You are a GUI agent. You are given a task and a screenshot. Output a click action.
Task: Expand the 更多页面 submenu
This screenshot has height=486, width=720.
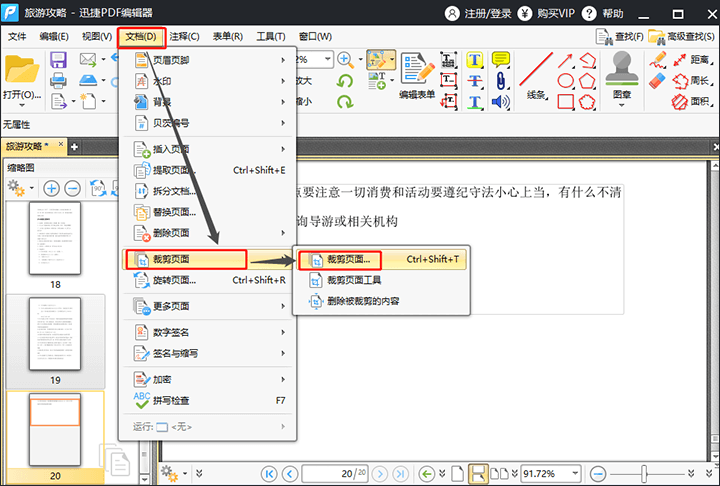pos(208,306)
